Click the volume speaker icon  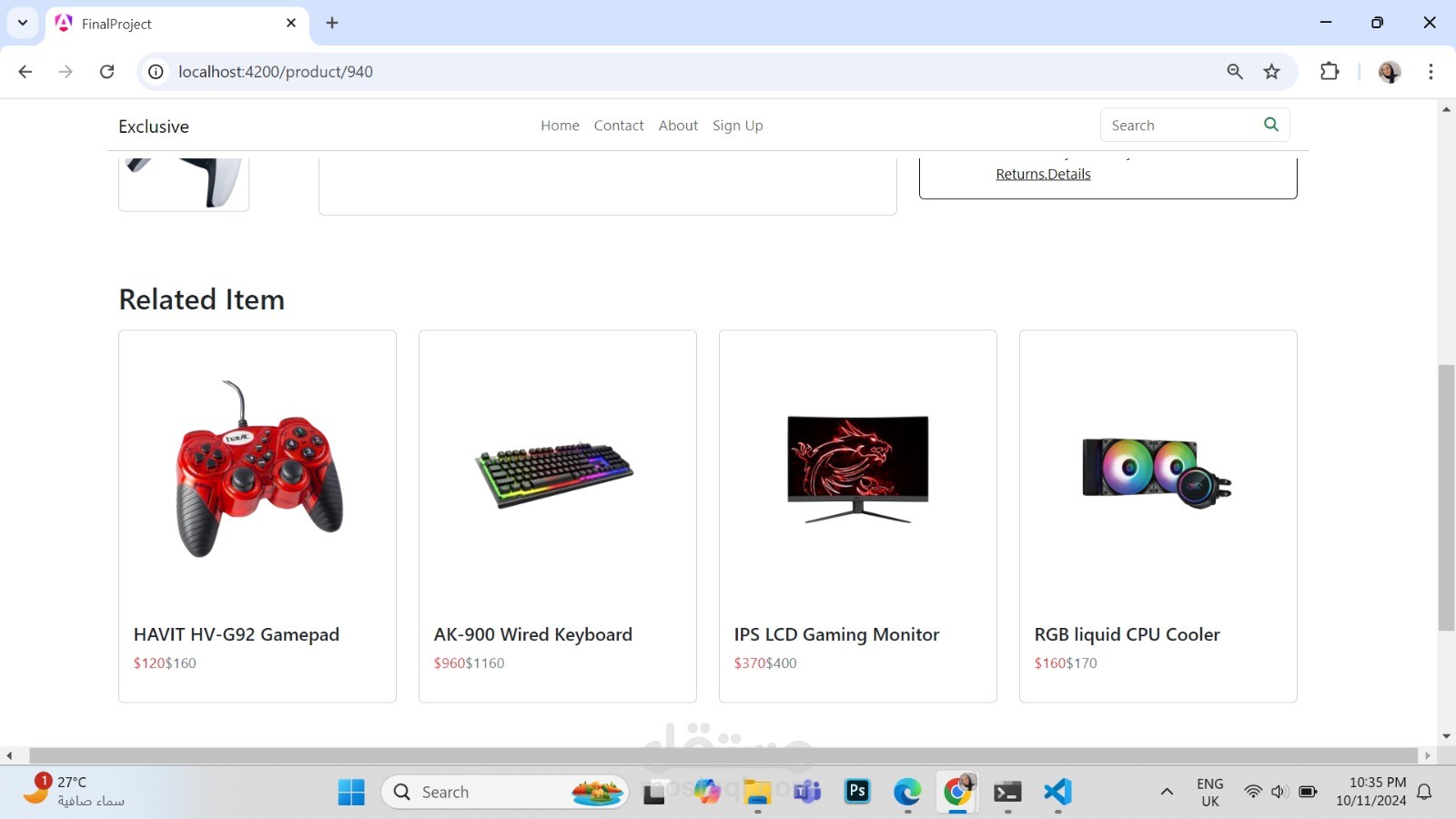pyautogui.click(x=1279, y=792)
